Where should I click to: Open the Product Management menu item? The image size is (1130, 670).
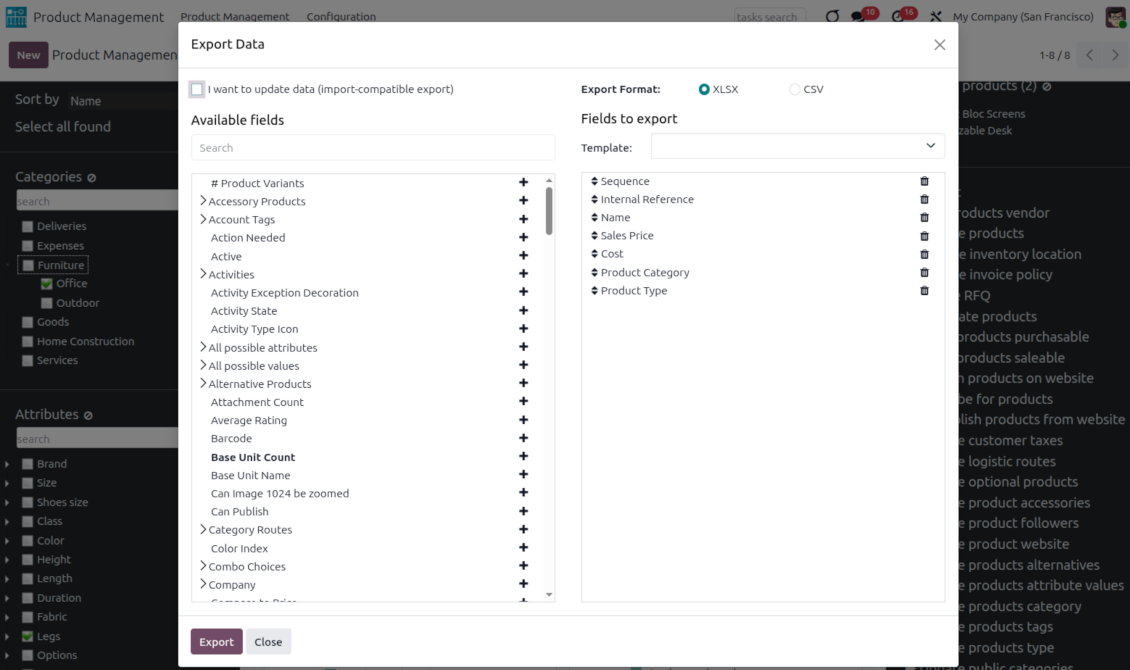[235, 17]
